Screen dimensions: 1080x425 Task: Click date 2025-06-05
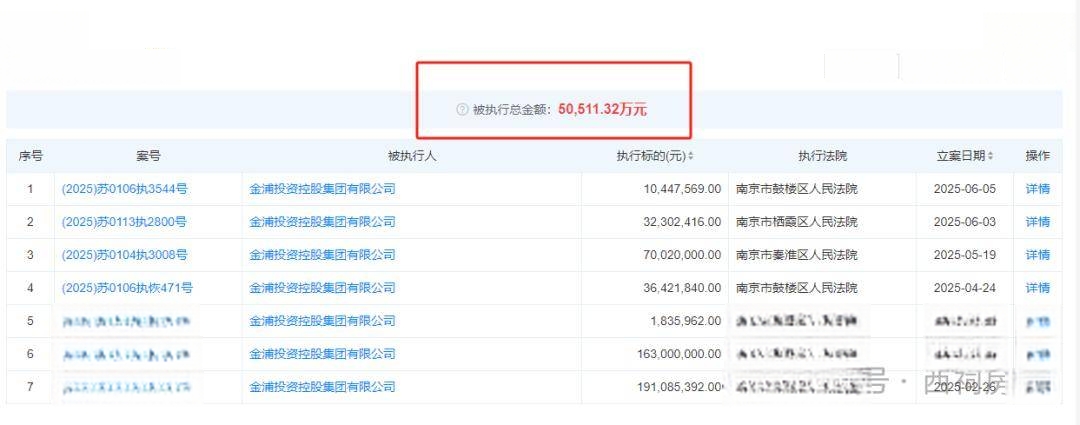coord(965,189)
